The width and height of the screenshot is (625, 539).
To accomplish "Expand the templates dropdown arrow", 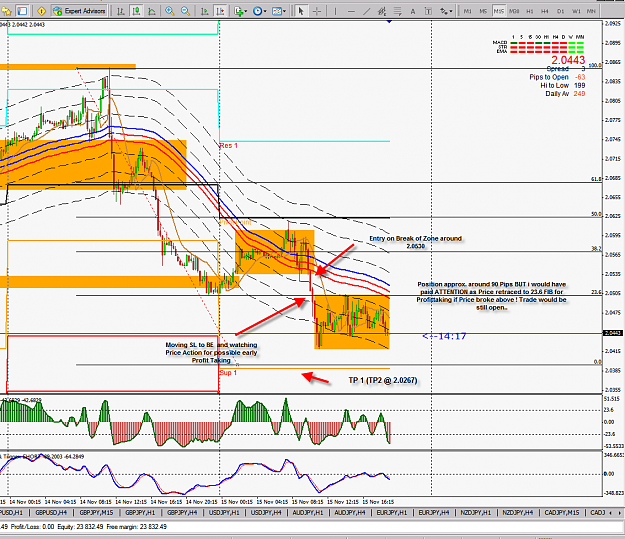I will click(284, 11).
